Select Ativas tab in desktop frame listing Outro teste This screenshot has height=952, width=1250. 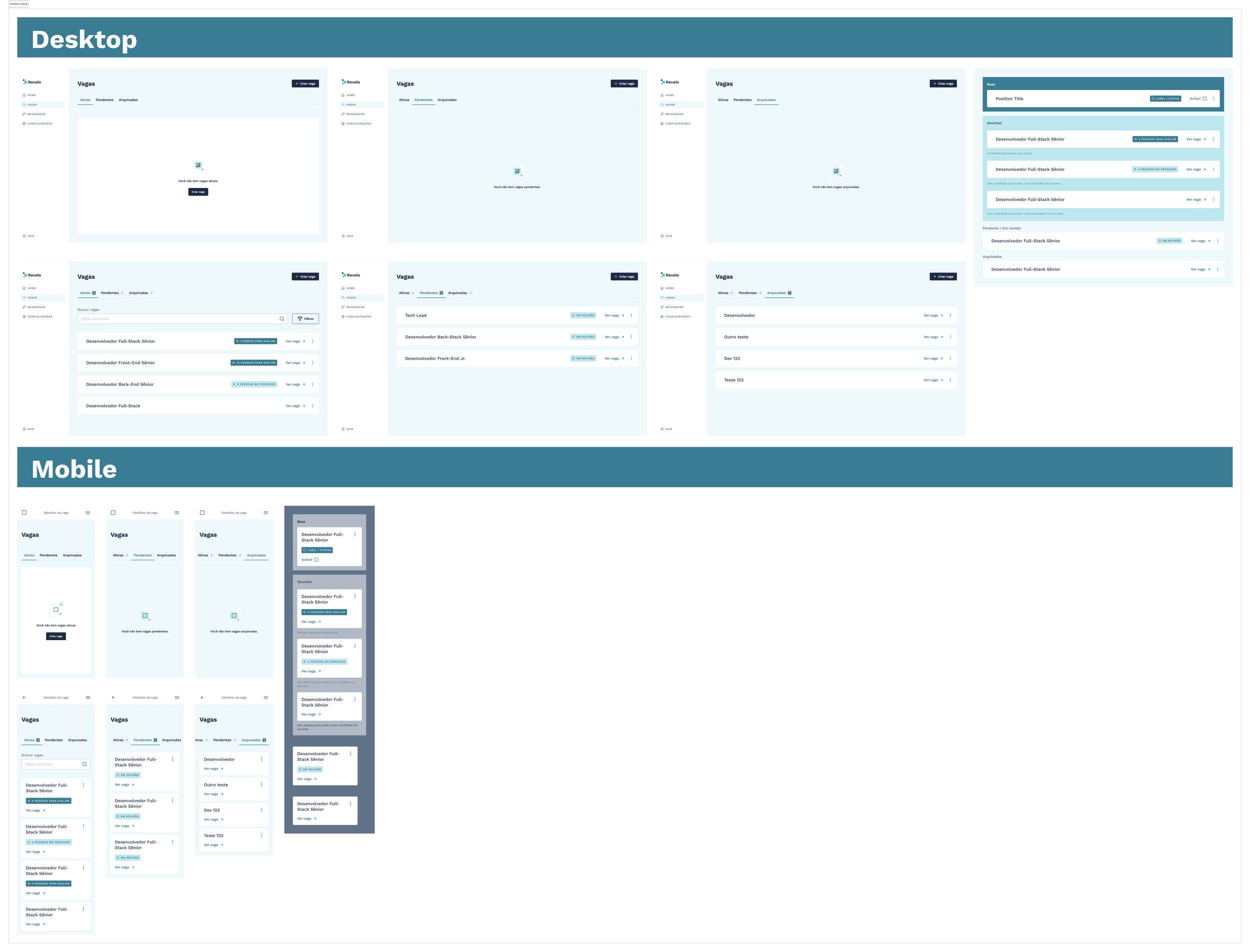click(x=724, y=293)
